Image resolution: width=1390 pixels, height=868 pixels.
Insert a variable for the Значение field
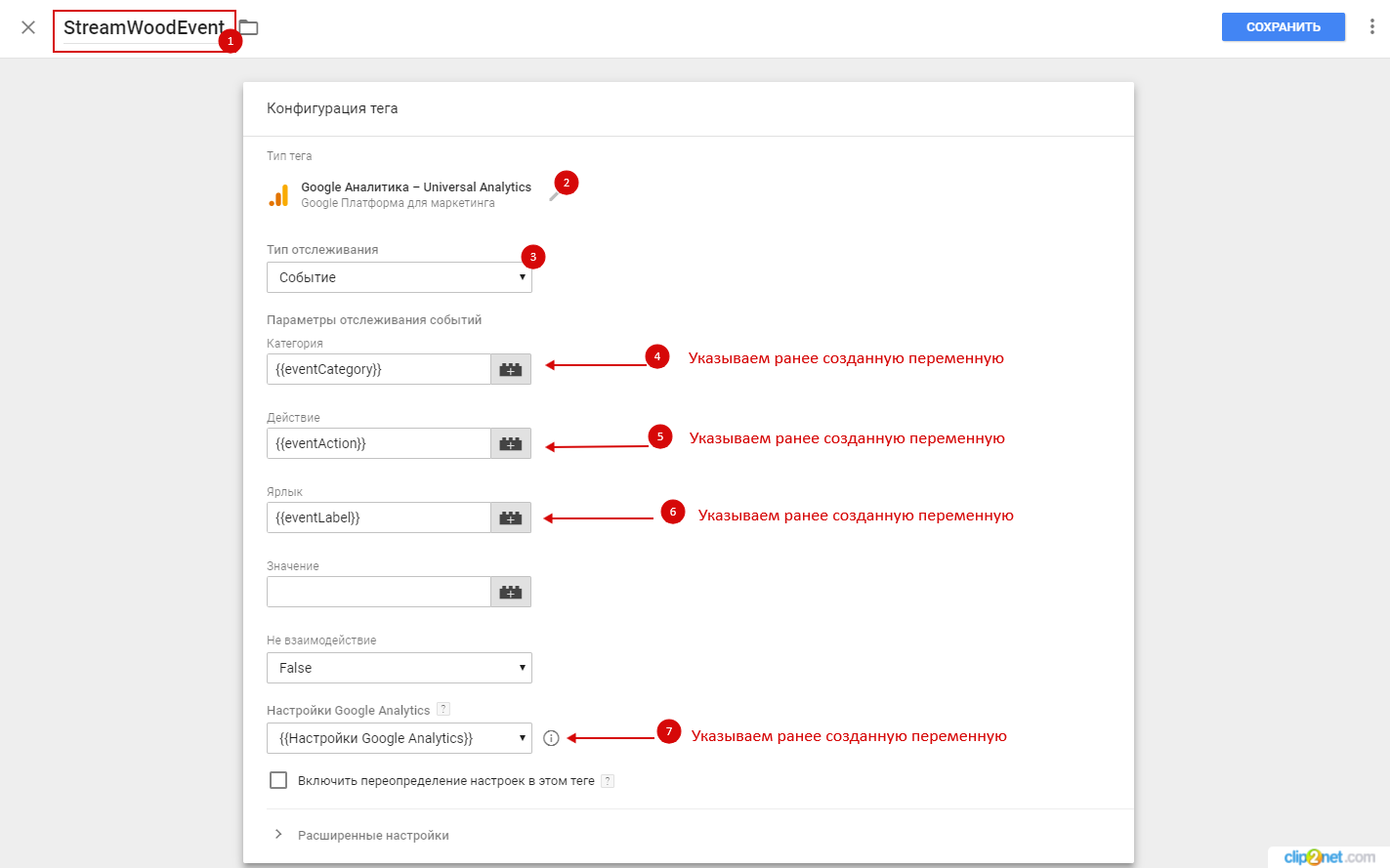click(x=511, y=592)
